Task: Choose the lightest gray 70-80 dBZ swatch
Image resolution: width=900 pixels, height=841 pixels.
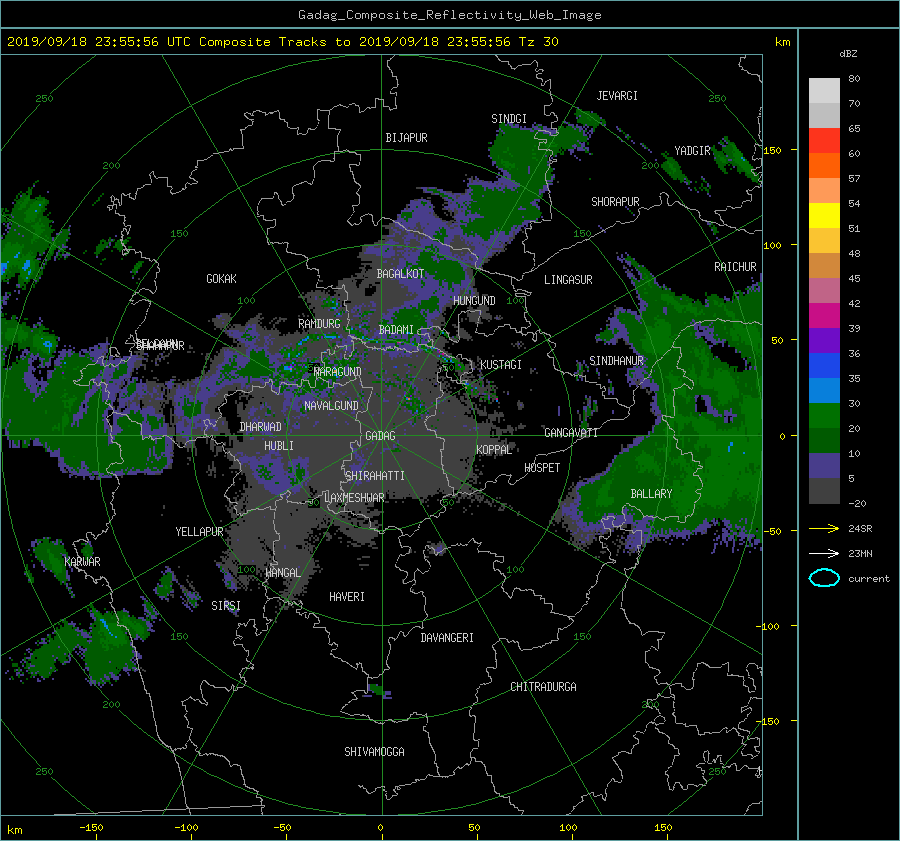Action: [x=824, y=91]
